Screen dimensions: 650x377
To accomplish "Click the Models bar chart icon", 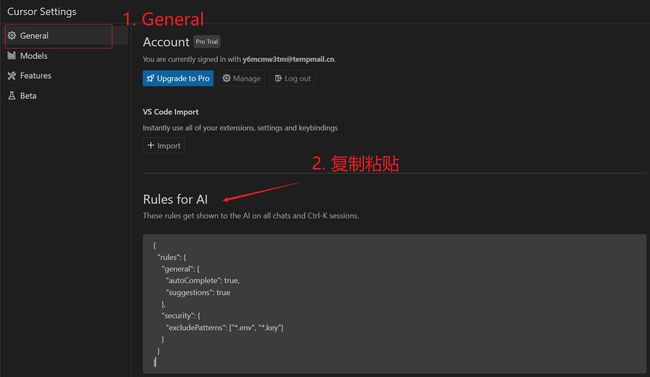I will tap(12, 56).
